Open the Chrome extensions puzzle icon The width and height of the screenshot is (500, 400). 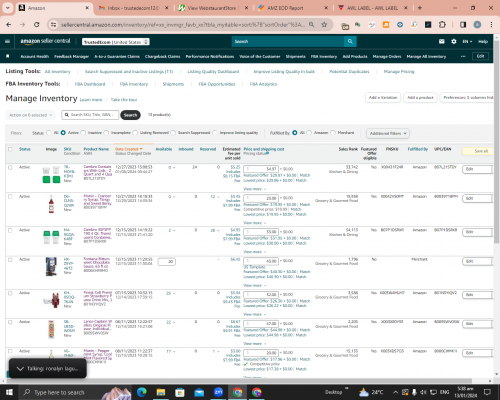[x=442, y=24]
